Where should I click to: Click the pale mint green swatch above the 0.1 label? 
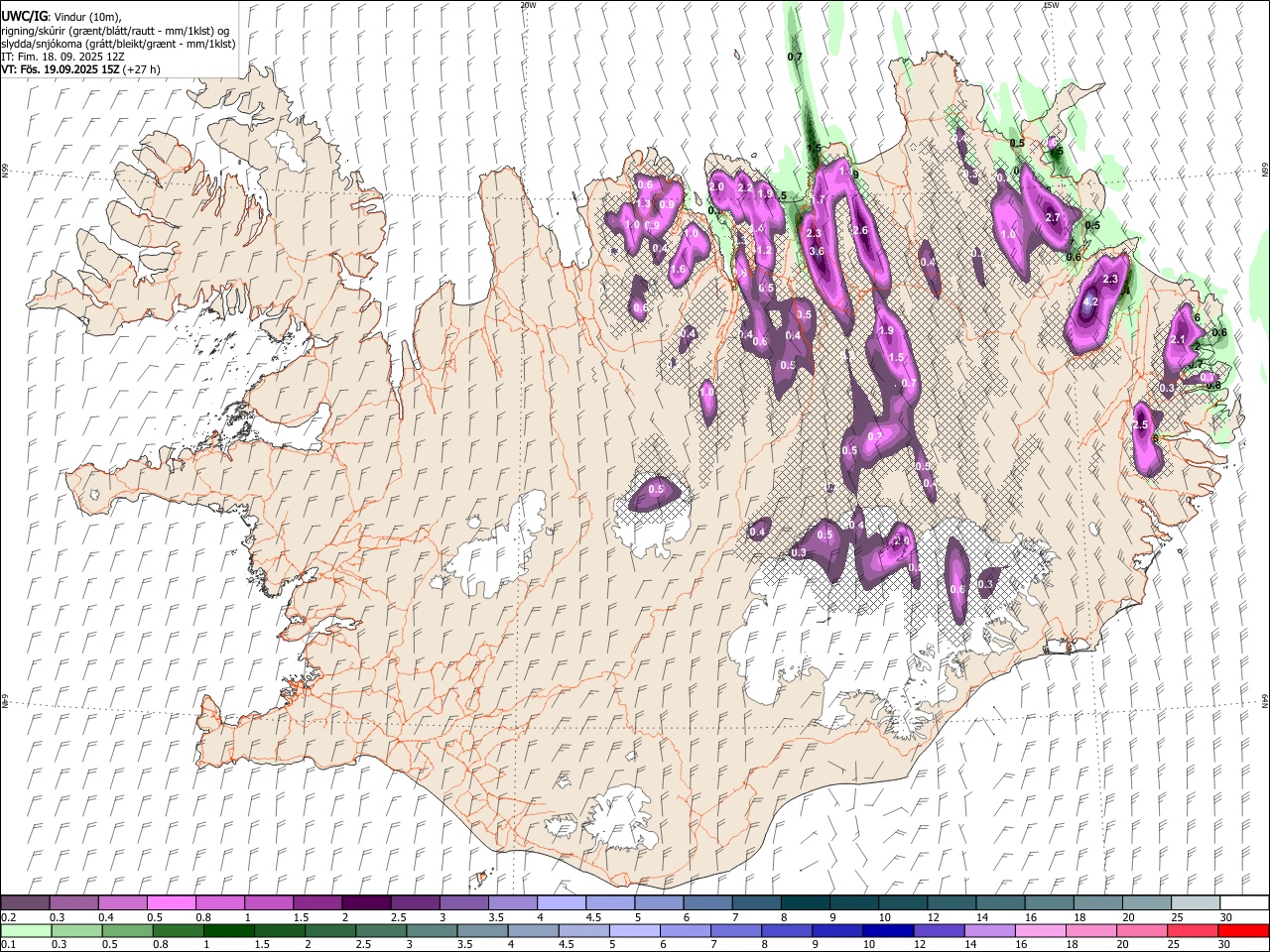point(26,931)
